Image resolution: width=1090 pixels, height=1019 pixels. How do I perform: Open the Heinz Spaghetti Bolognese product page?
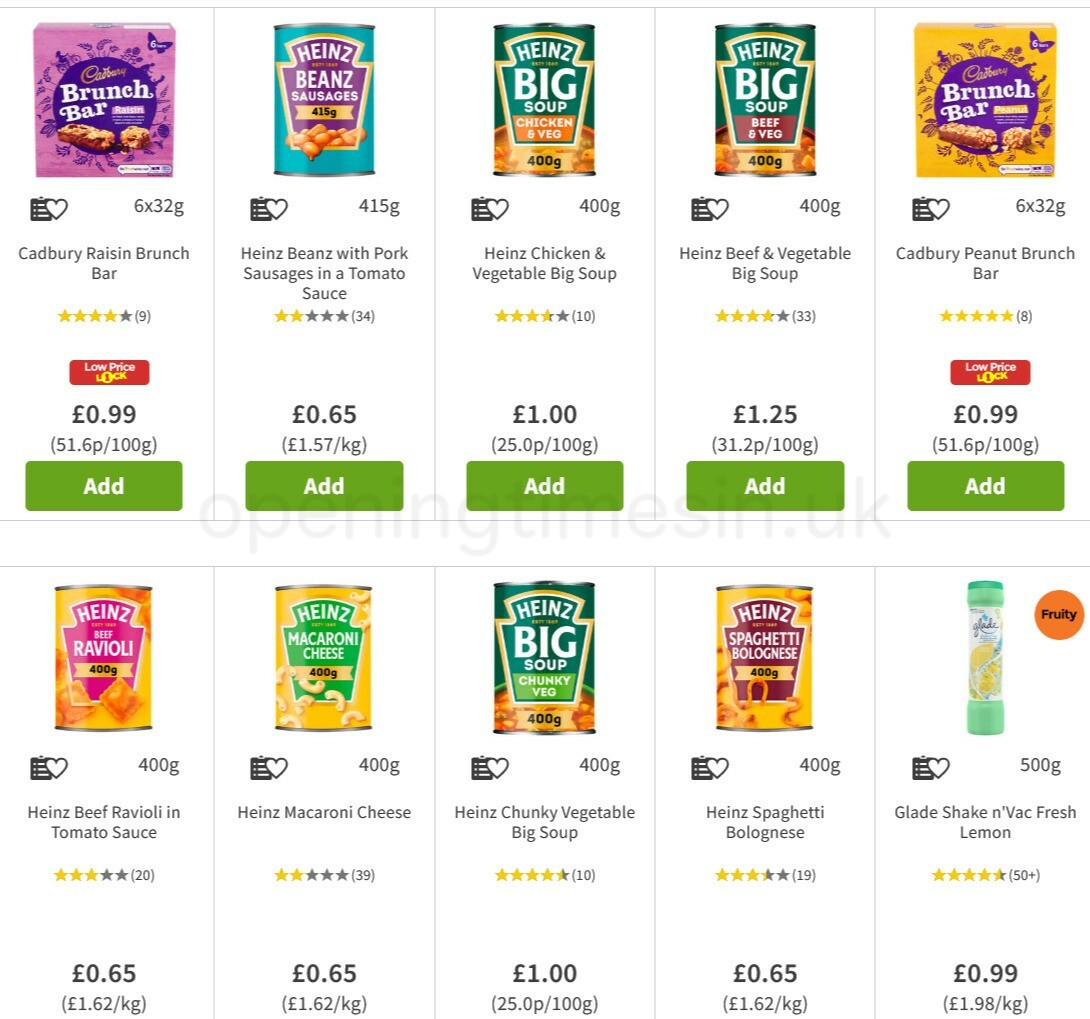point(765,822)
